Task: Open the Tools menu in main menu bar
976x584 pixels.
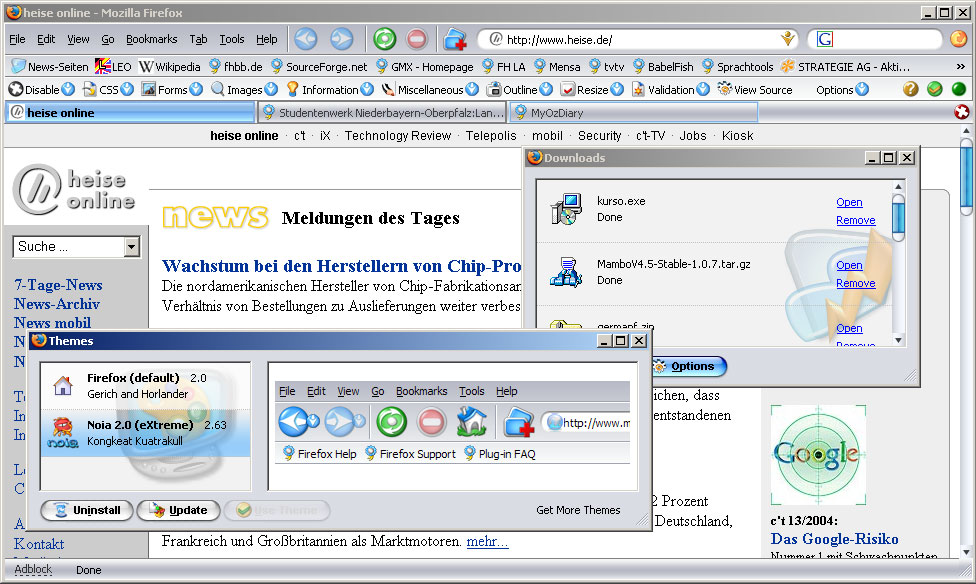Action: click(231, 39)
